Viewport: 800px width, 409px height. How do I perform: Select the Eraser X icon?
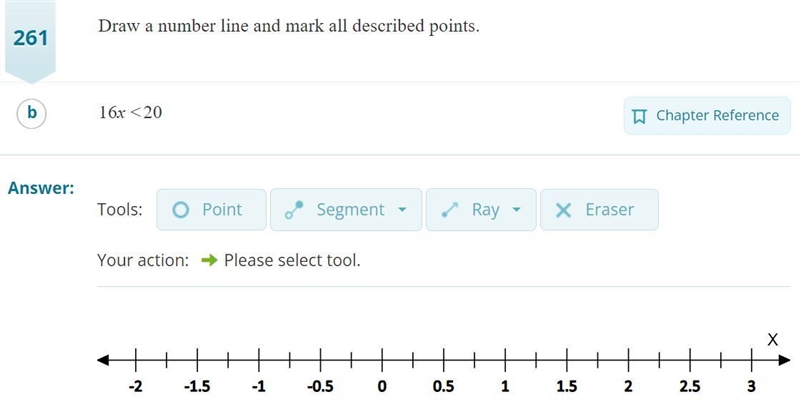(563, 210)
